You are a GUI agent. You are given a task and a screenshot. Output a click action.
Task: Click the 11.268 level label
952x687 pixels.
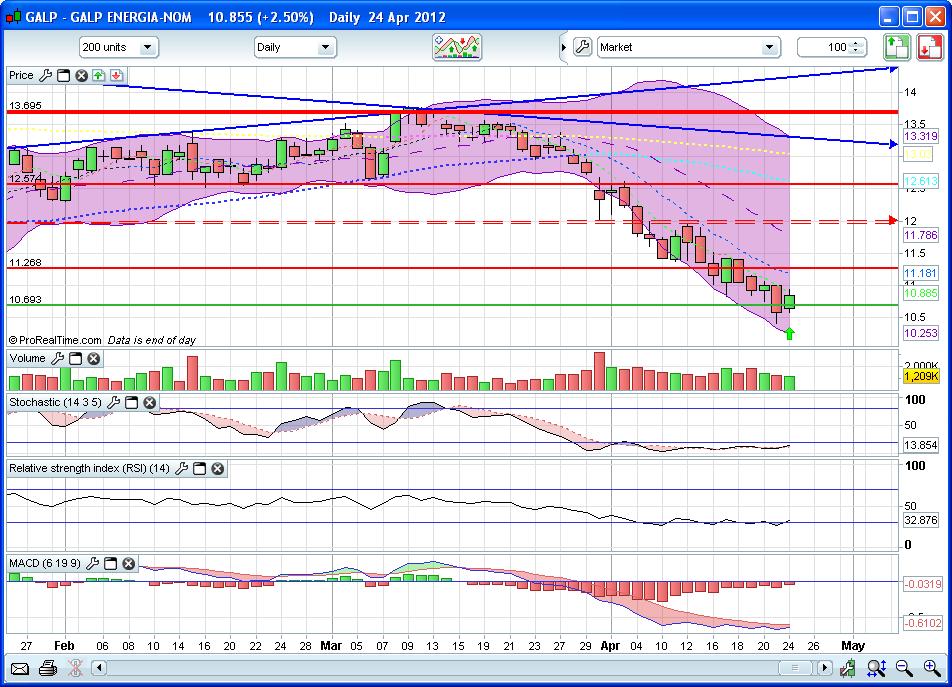click(25, 263)
